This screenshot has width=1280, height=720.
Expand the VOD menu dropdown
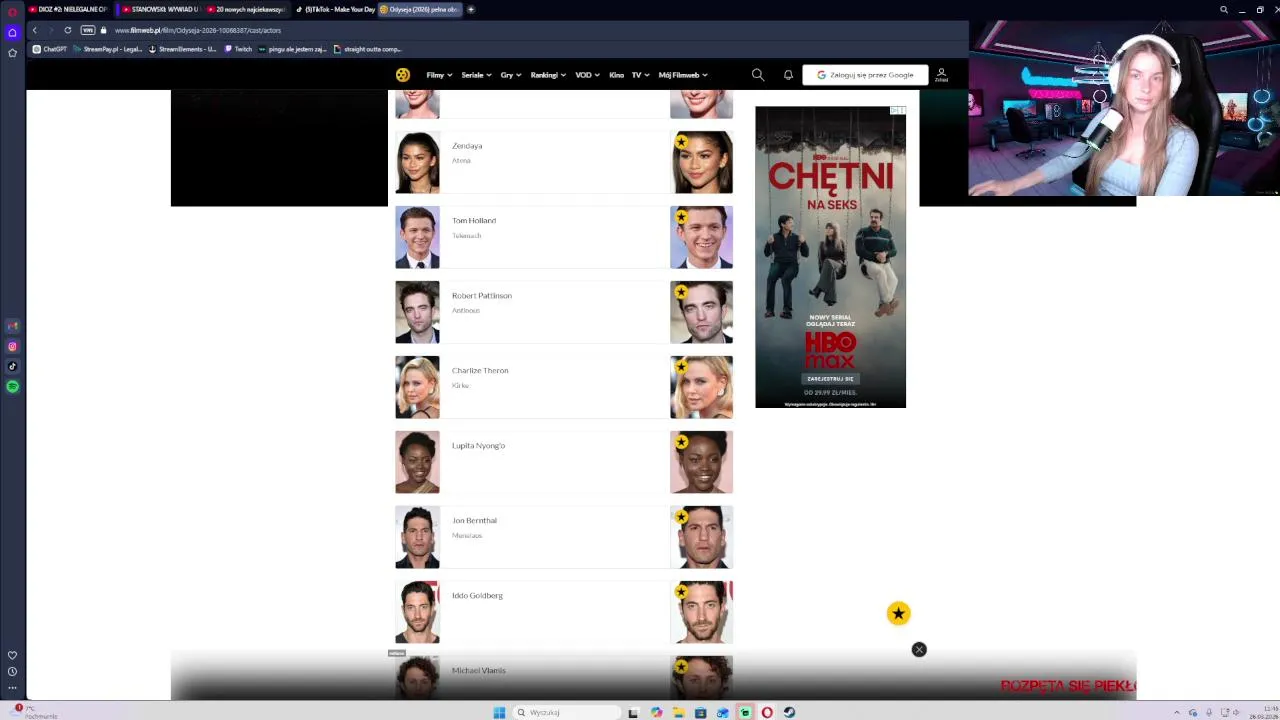(x=587, y=75)
